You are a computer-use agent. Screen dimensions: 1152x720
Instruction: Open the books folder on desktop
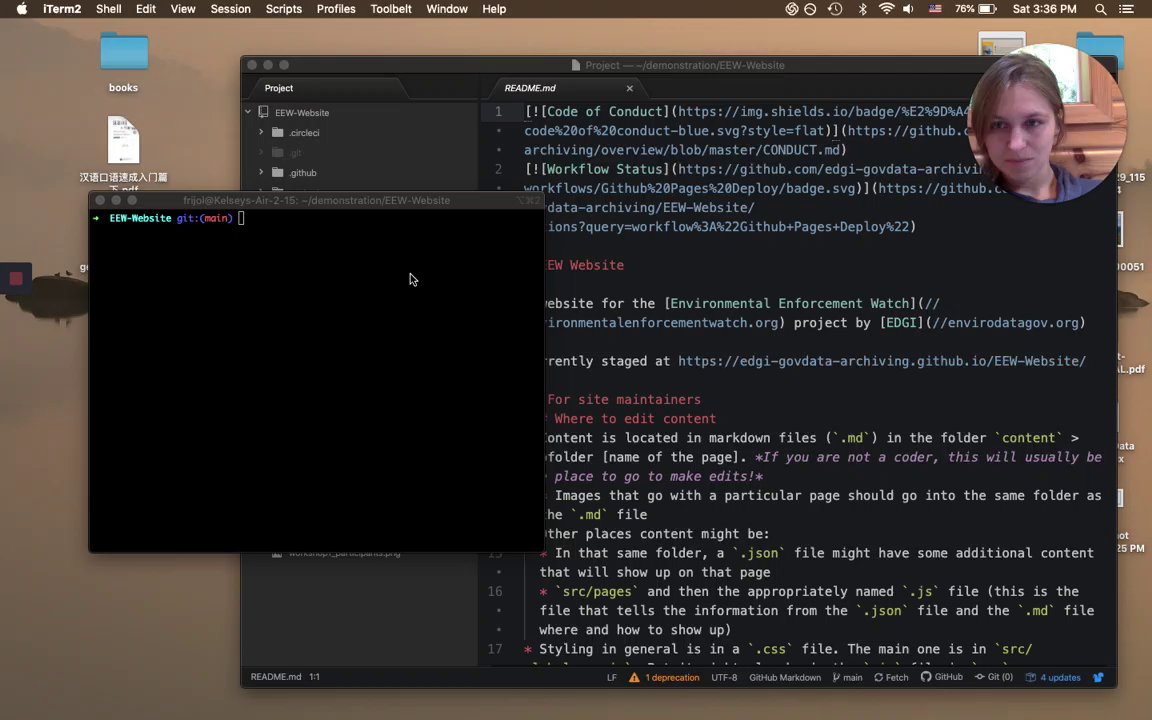[x=123, y=62]
